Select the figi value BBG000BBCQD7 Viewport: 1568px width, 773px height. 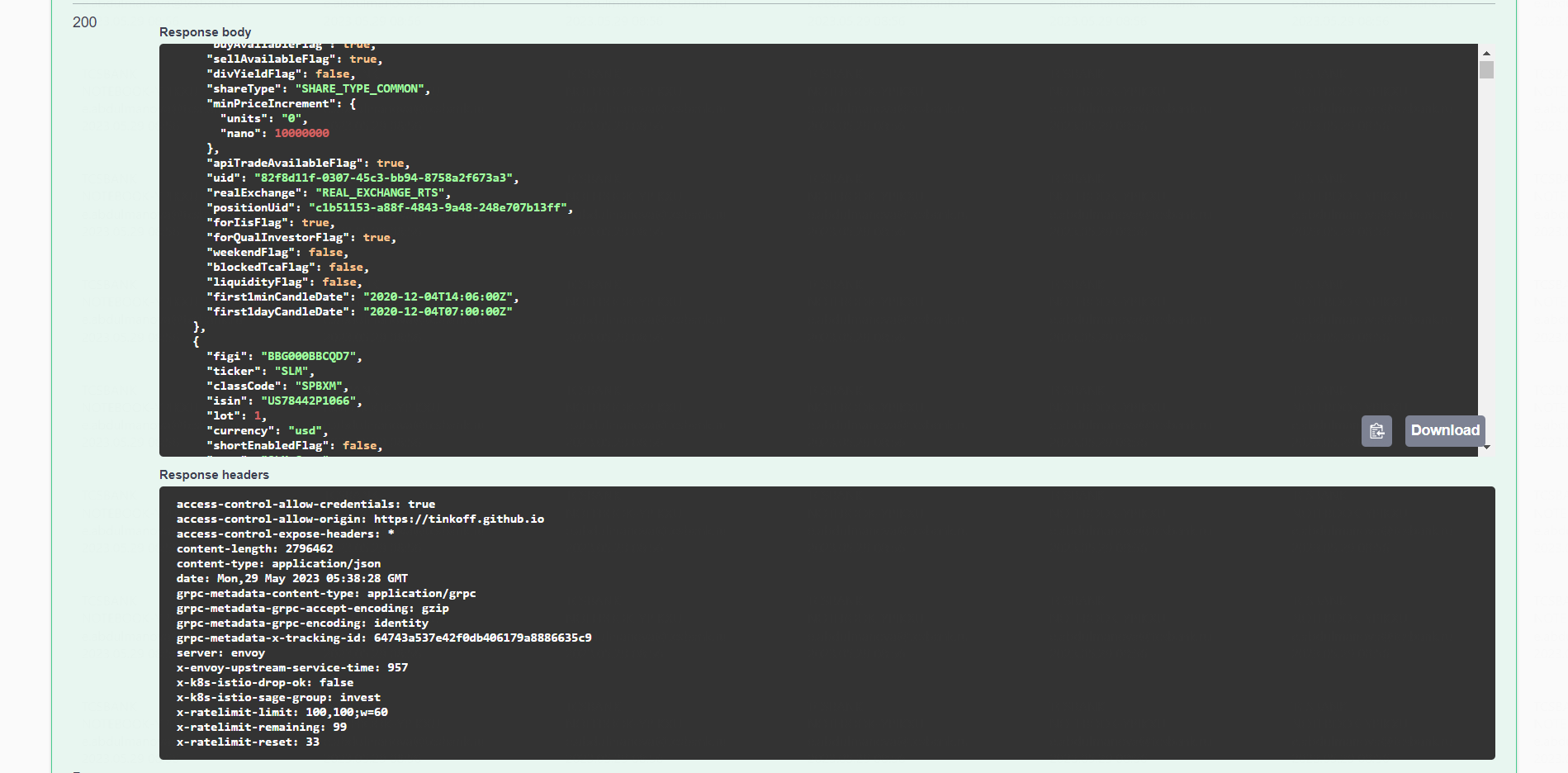pos(310,355)
